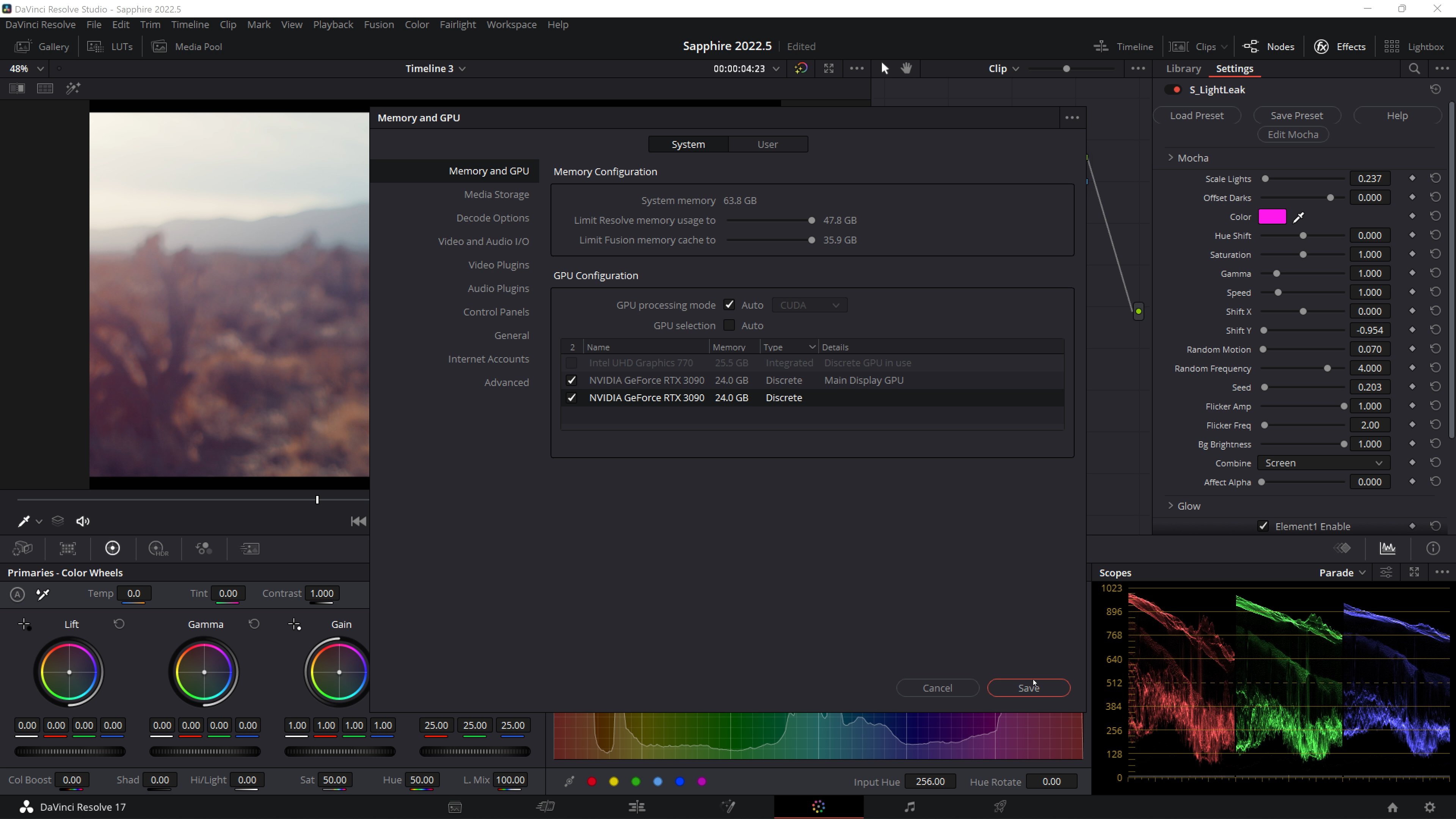Toggle viewer audio mute speaker

(83, 521)
